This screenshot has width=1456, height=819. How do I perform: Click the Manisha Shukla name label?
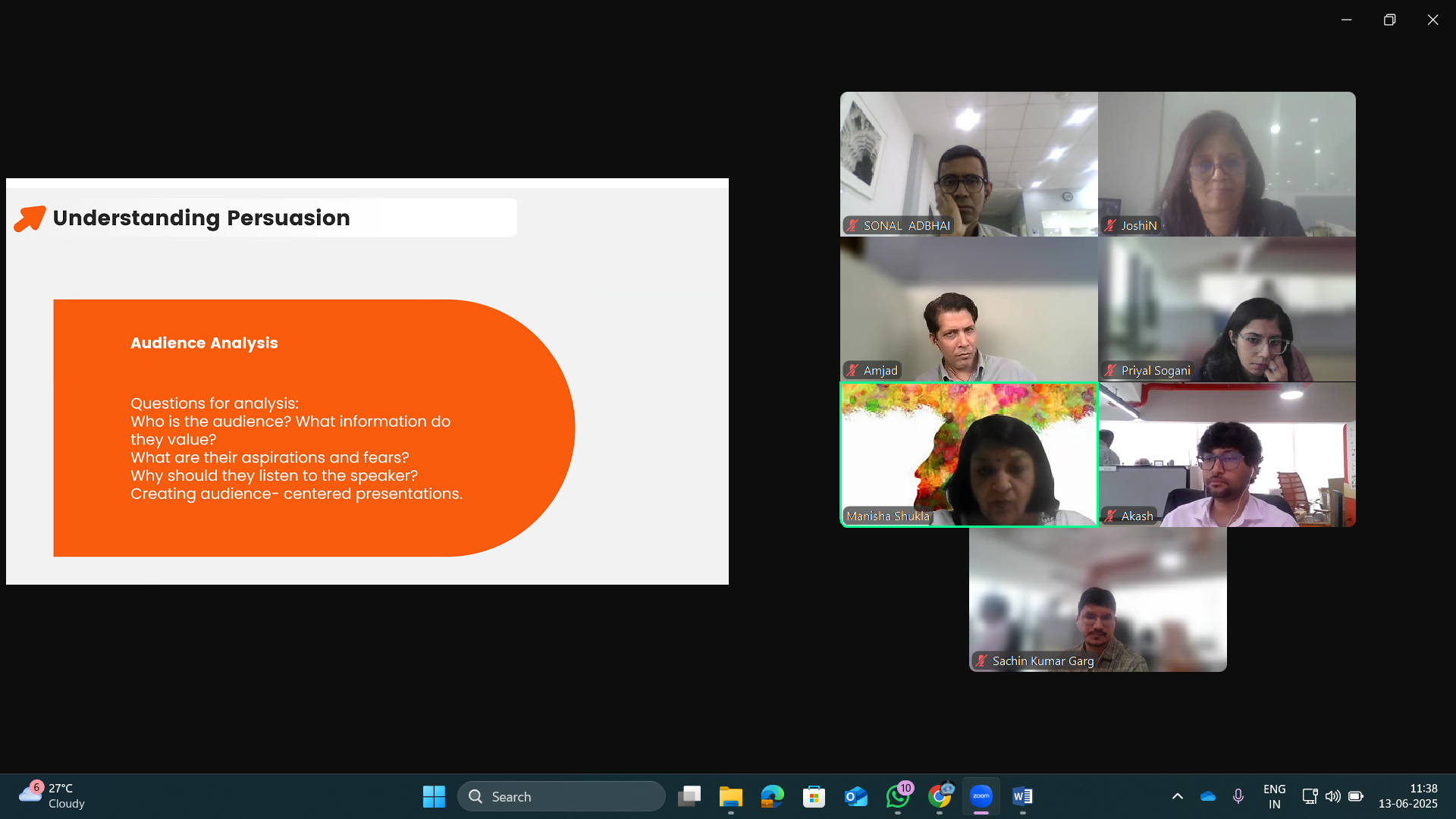point(888,516)
